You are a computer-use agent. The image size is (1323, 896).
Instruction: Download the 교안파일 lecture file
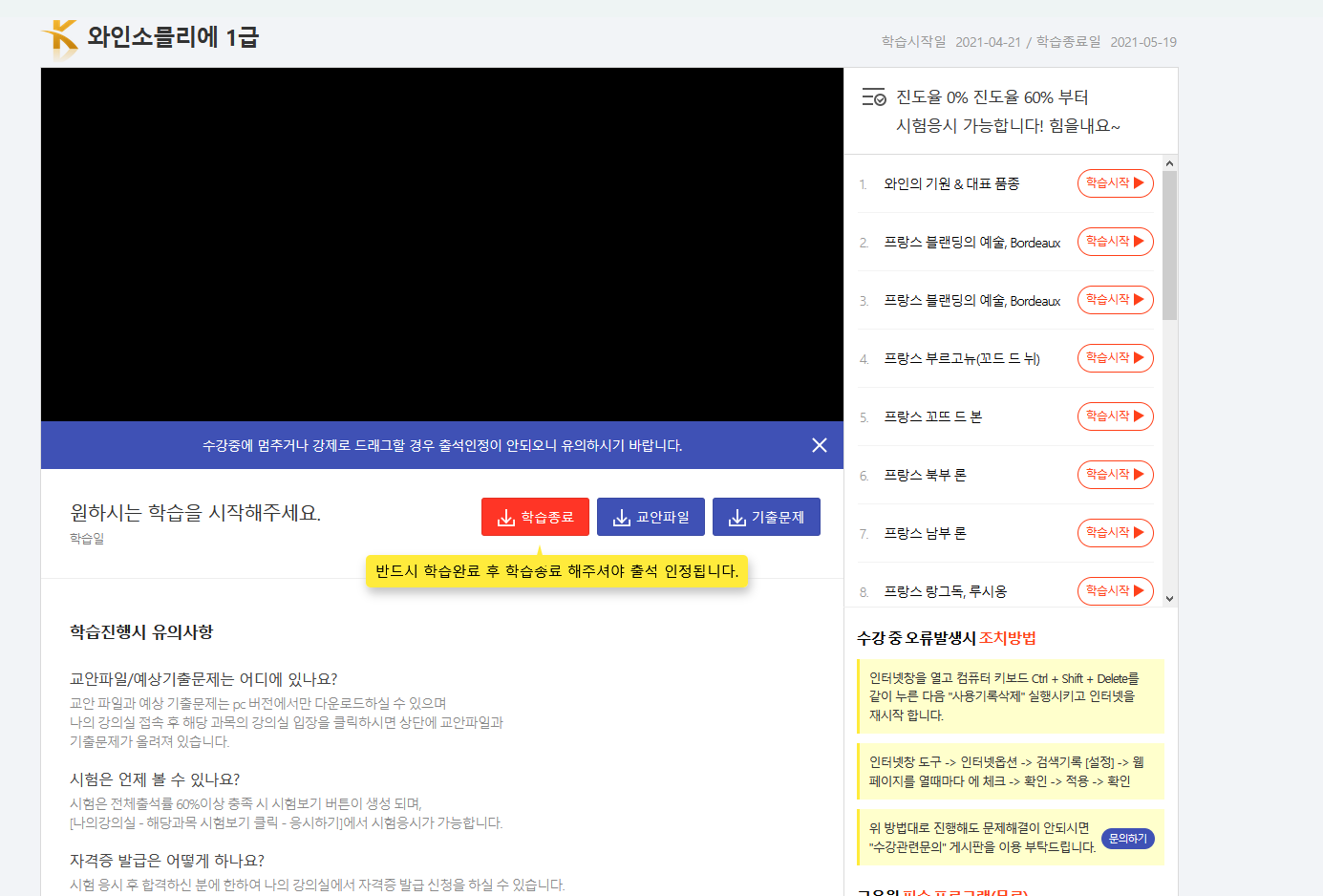pos(651,517)
